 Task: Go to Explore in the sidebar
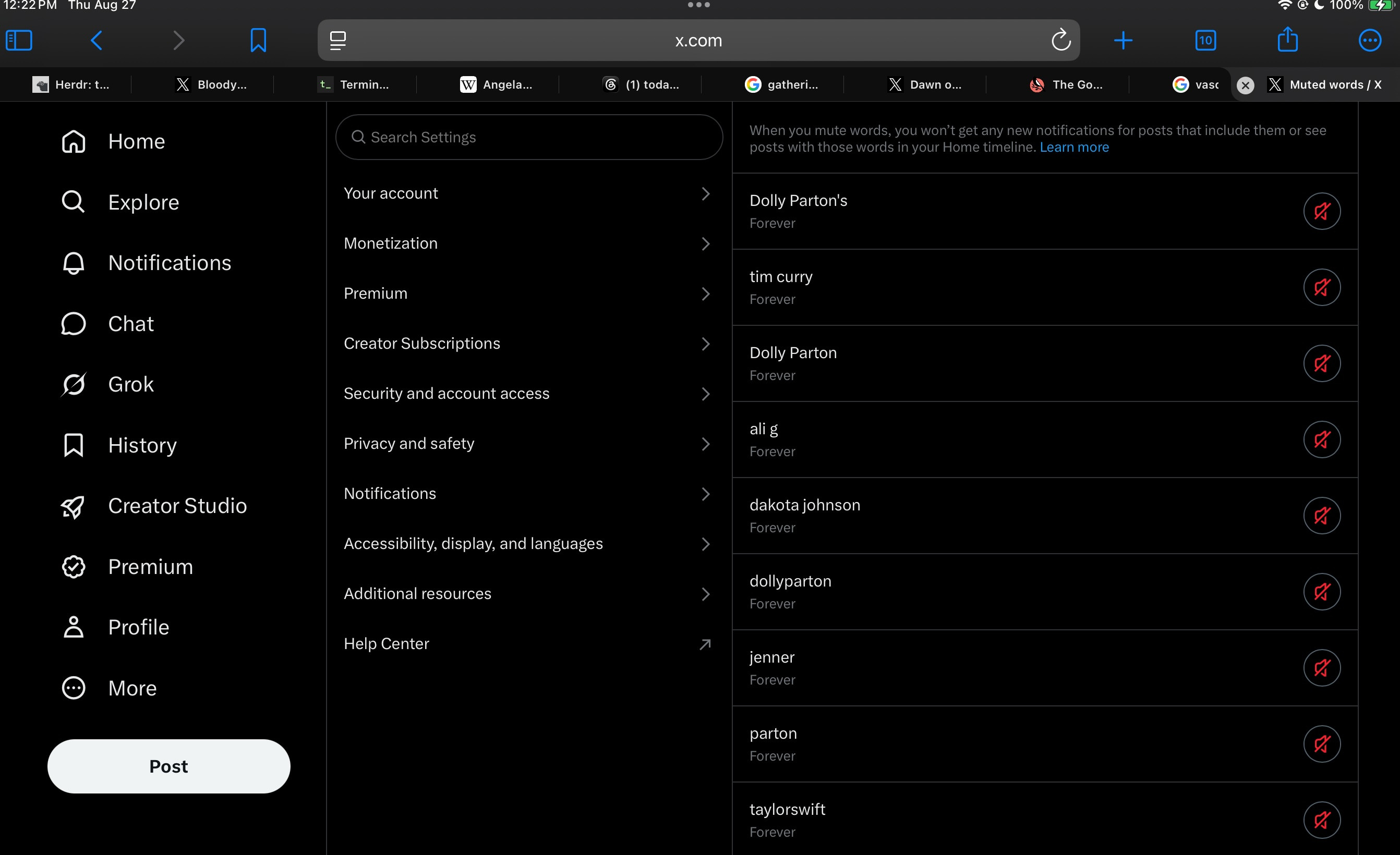pos(144,202)
